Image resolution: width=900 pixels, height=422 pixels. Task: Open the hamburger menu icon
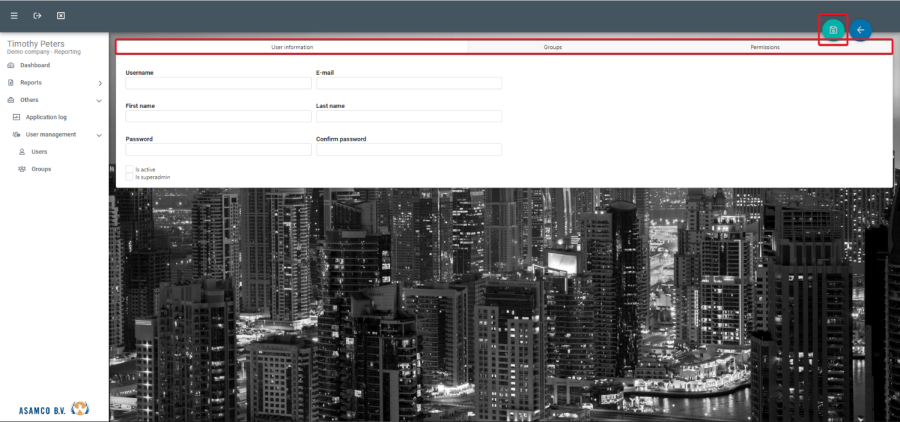[14, 16]
